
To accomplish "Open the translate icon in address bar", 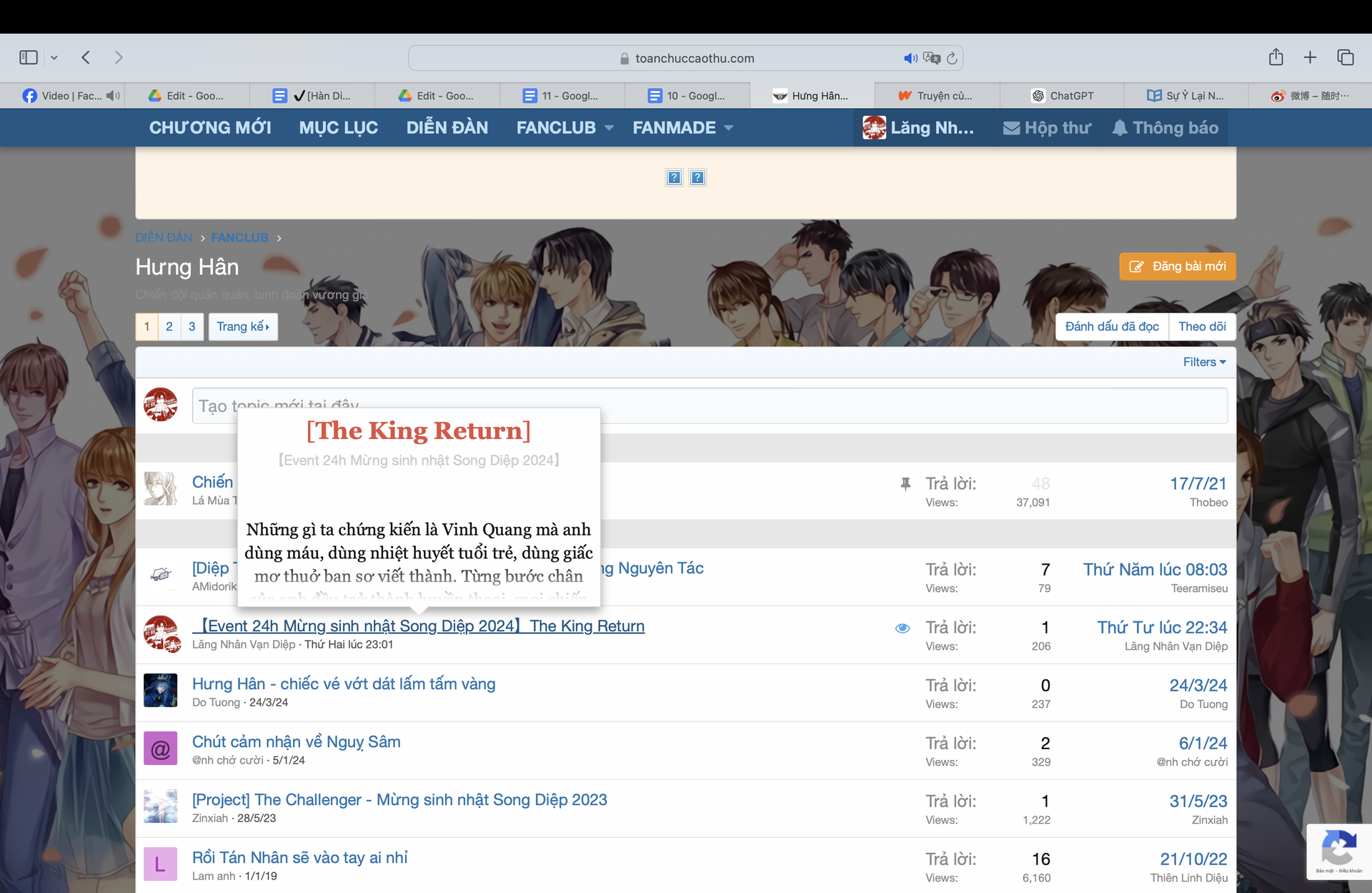I will click(x=932, y=58).
